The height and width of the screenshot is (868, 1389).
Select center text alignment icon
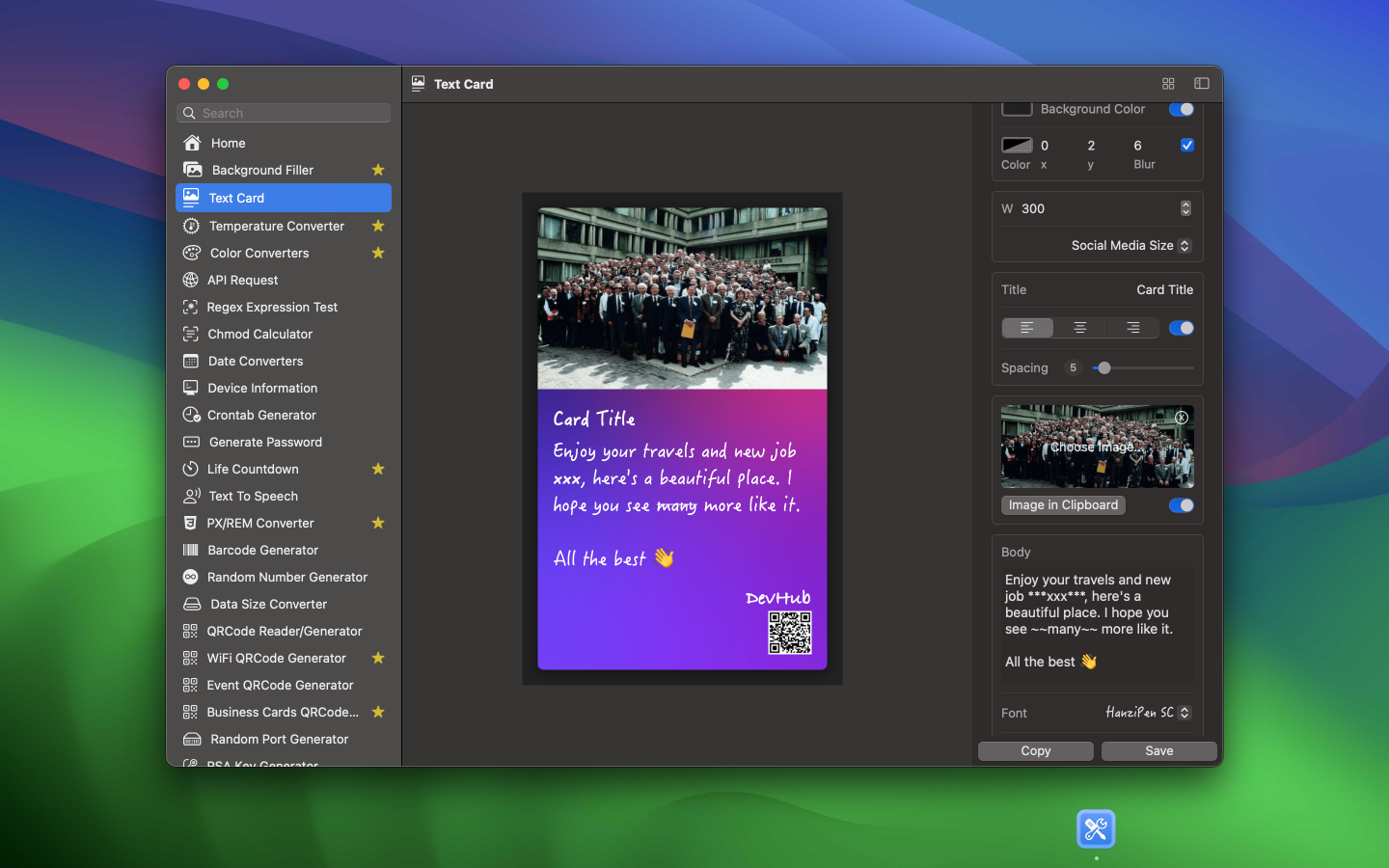(1079, 328)
